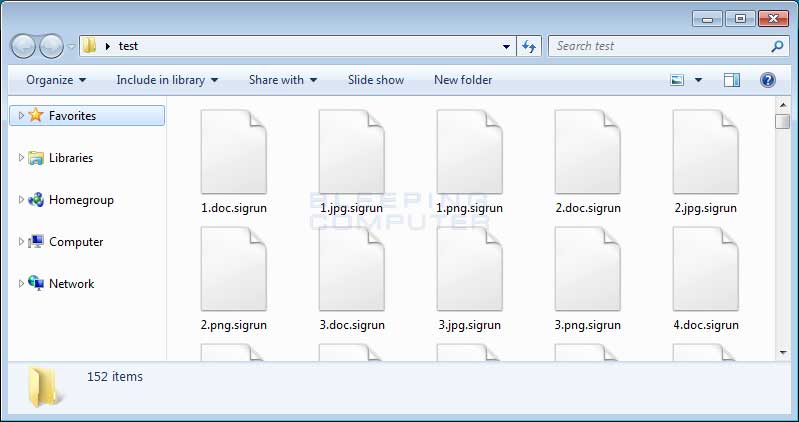799x422 pixels.
Task: Click the Forward navigation arrow button
Action: point(51,46)
